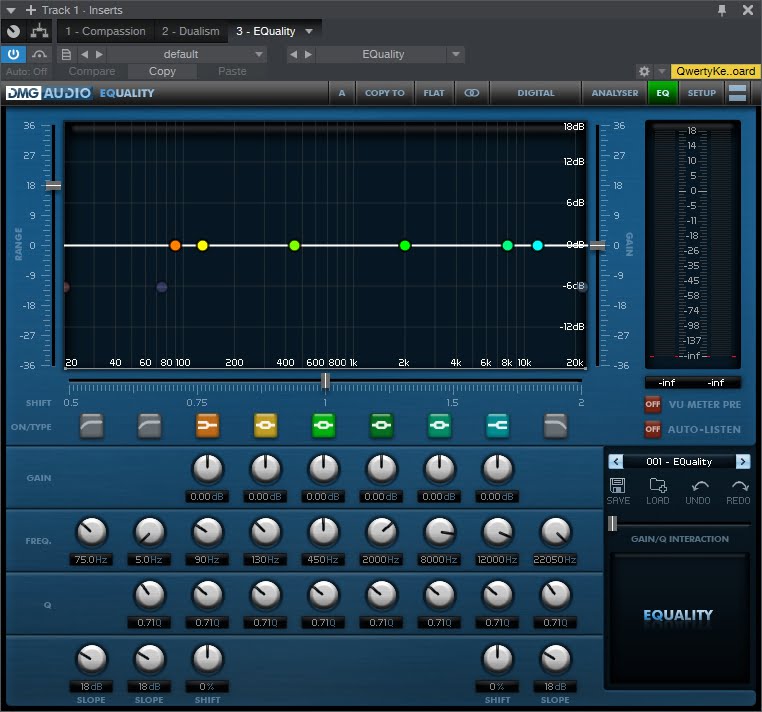
Task: Click the orange EQ node on the graph
Action: pos(175,245)
